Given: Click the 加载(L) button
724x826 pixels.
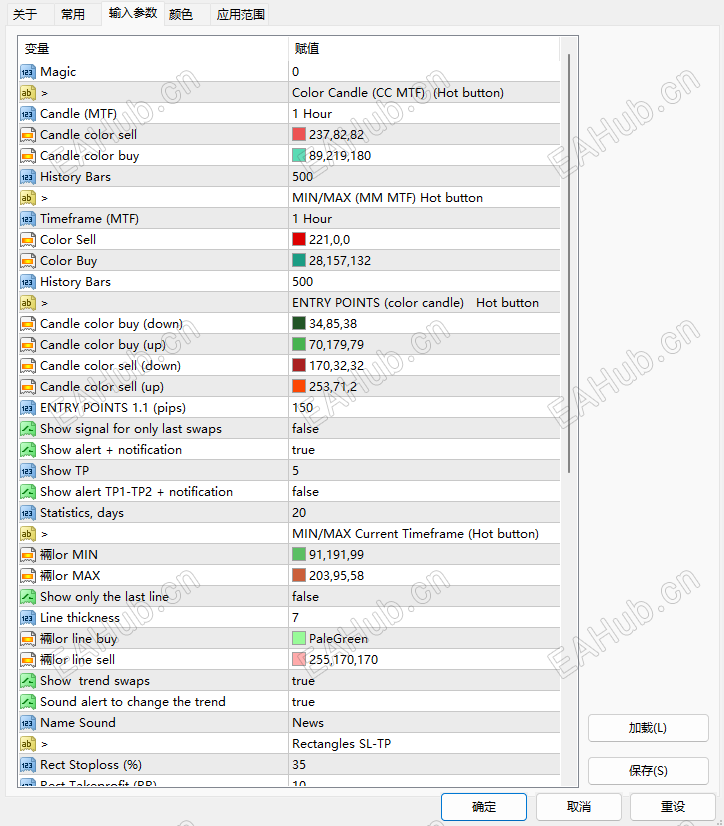Looking at the screenshot, I should point(648,728).
